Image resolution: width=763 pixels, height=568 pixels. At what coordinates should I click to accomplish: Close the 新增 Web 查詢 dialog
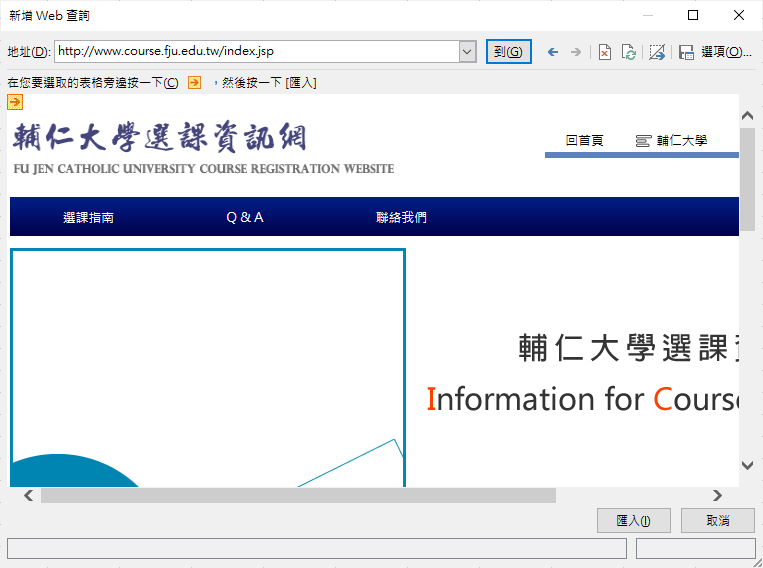pyautogui.click(x=739, y=15)
